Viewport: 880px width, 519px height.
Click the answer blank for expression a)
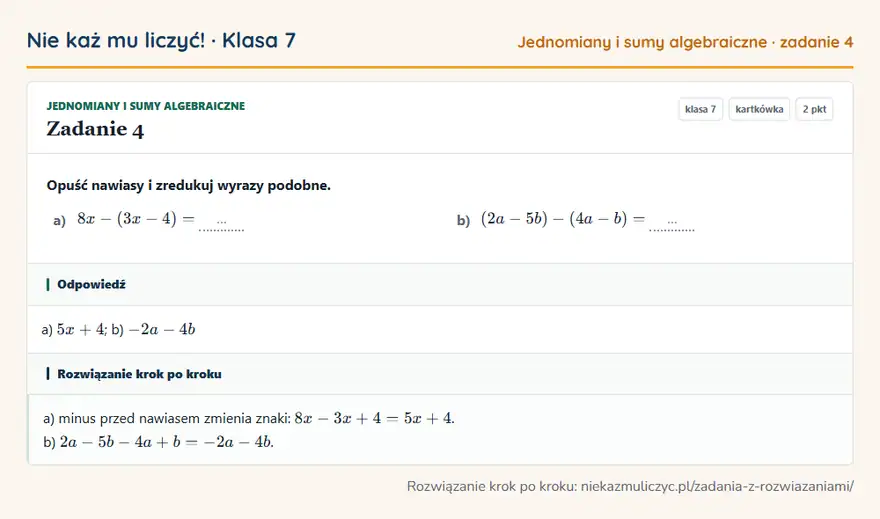221,223
